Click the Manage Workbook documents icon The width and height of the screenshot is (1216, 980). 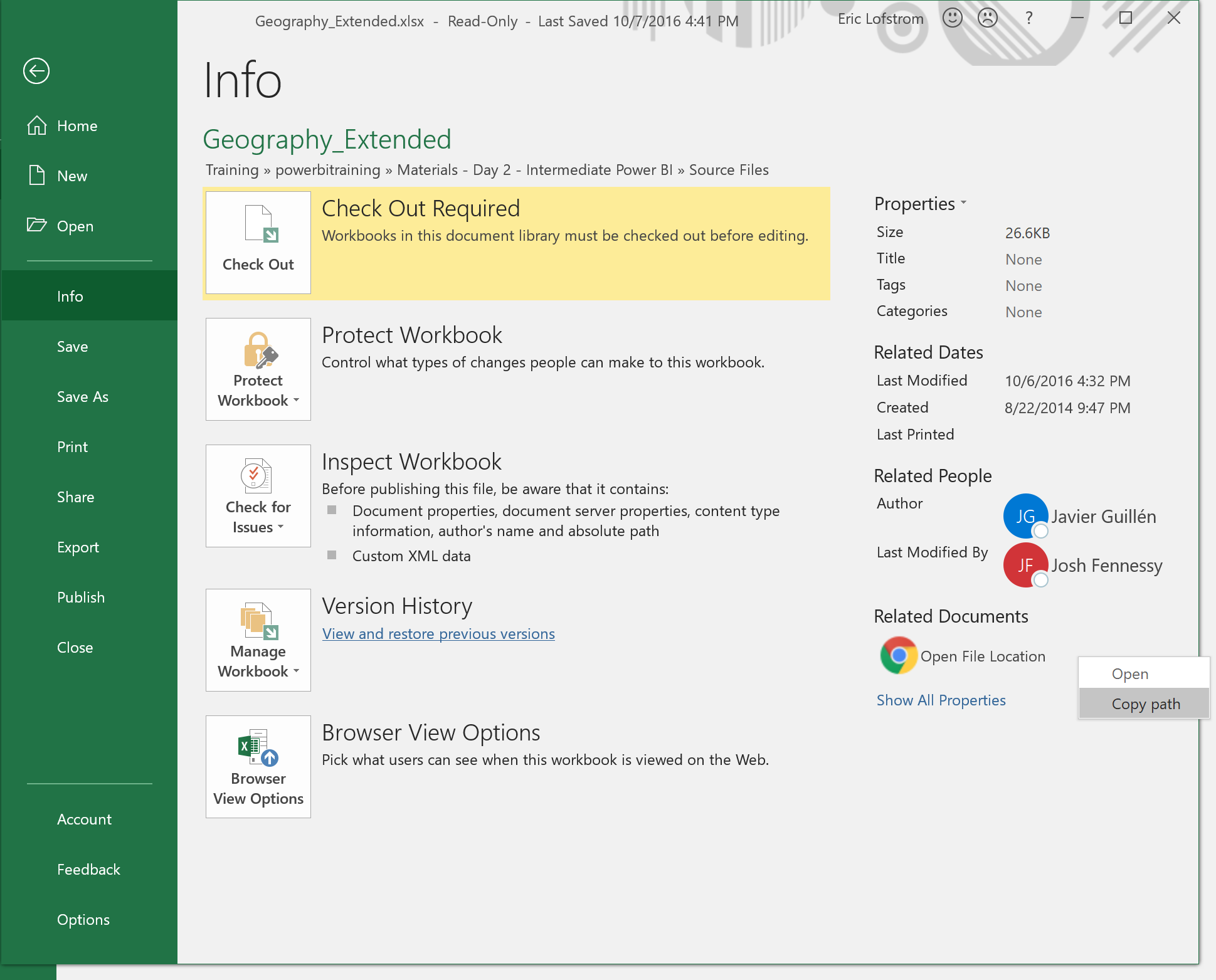(259, 621)
